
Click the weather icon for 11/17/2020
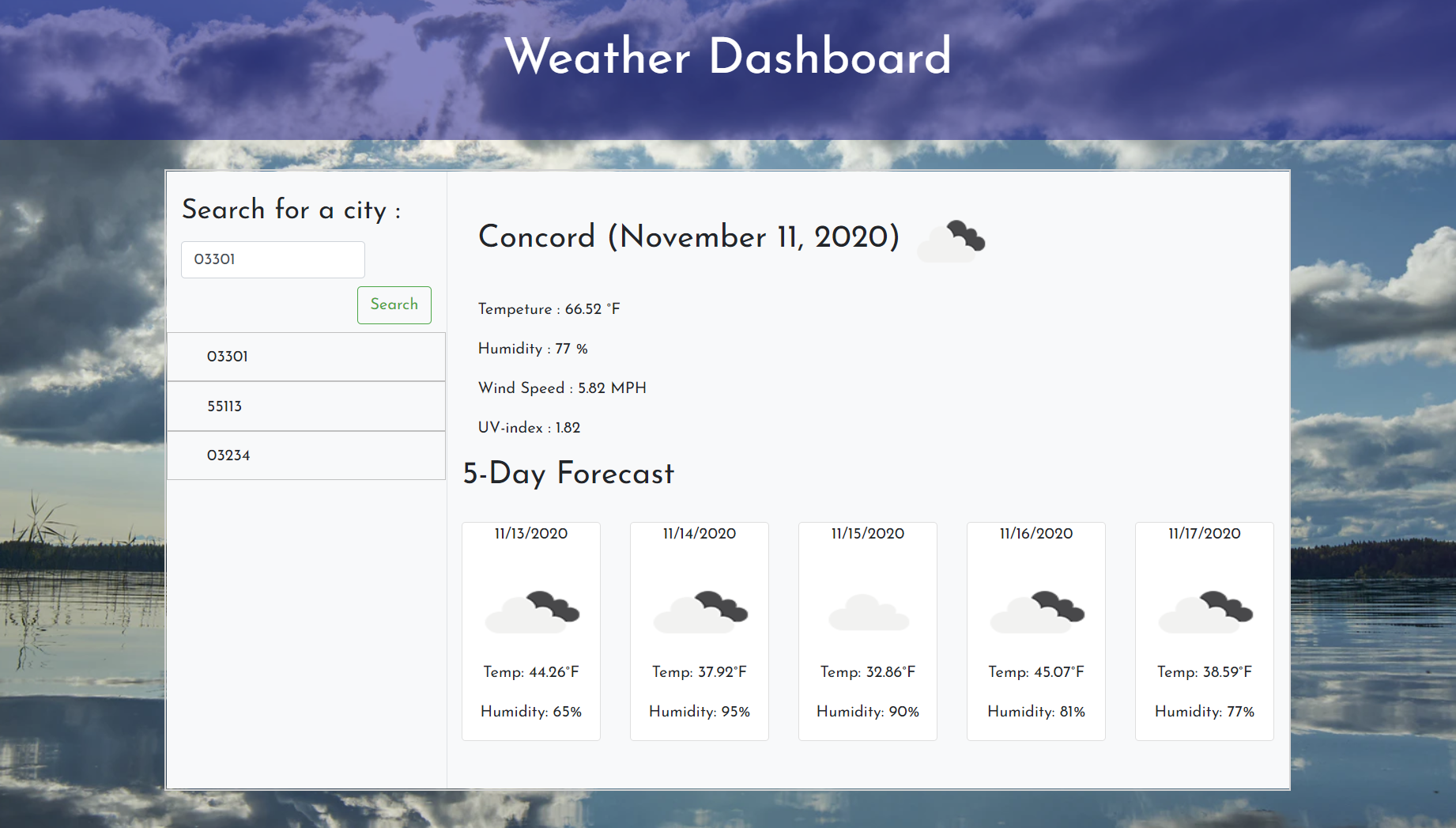click(x=1205, y=612)
